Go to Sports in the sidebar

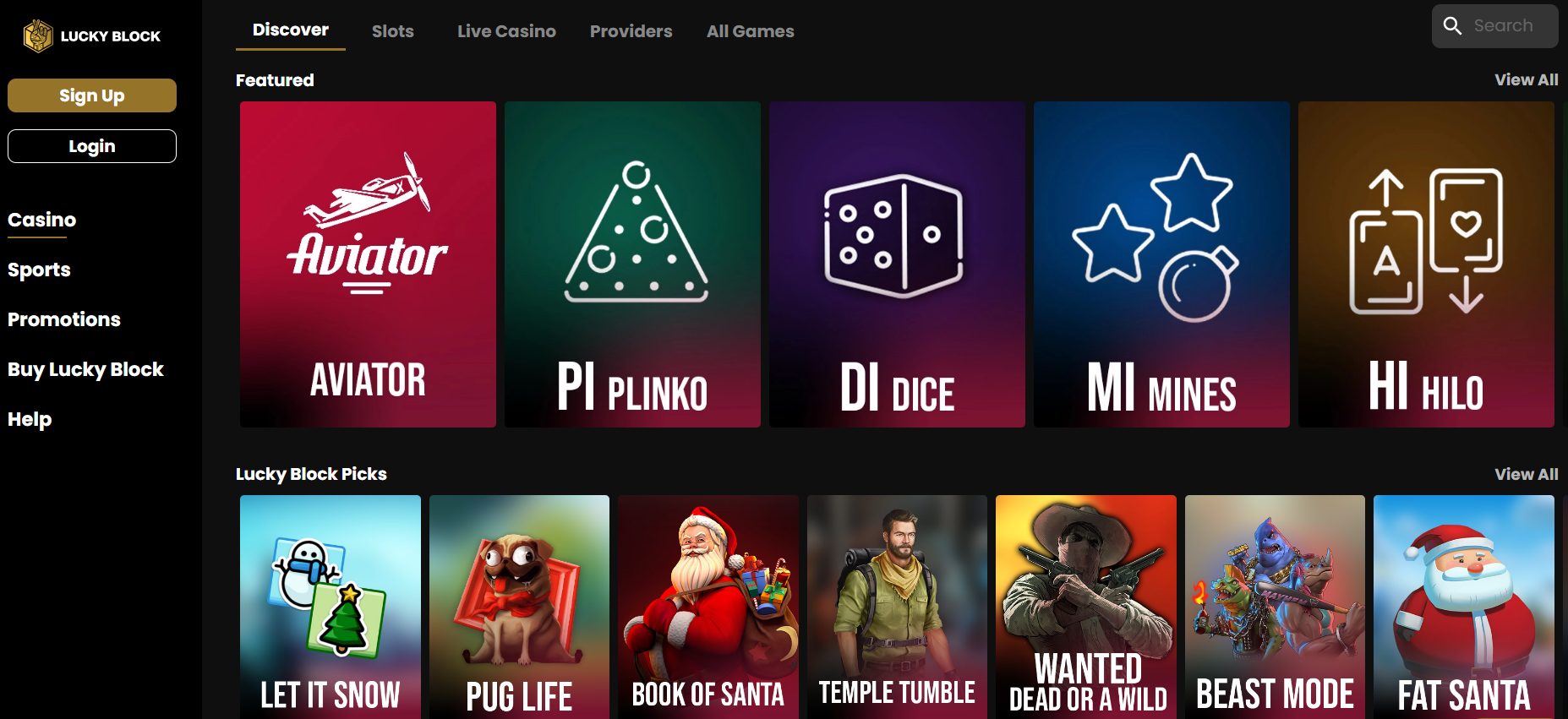pos(39,270)
